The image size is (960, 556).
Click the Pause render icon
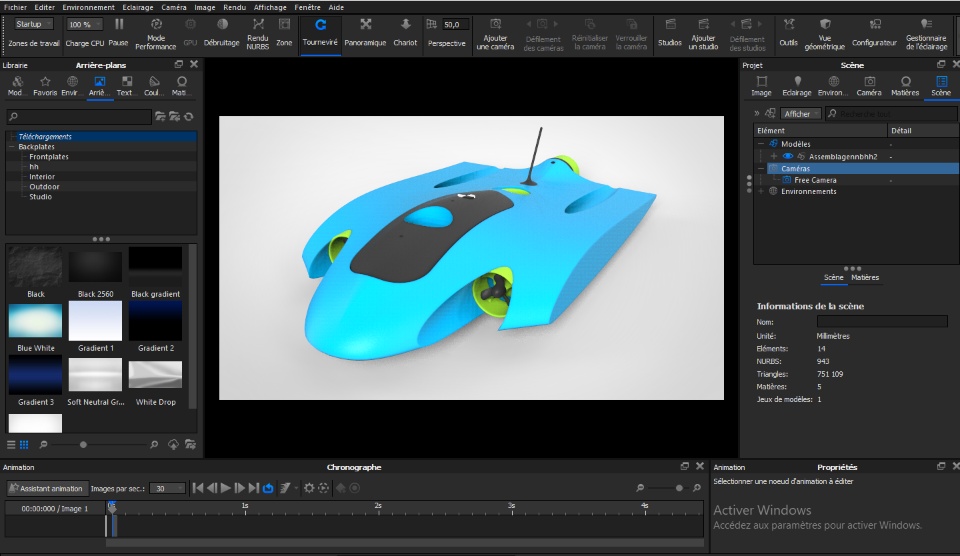pyautogui.click(x=119, y=24)
